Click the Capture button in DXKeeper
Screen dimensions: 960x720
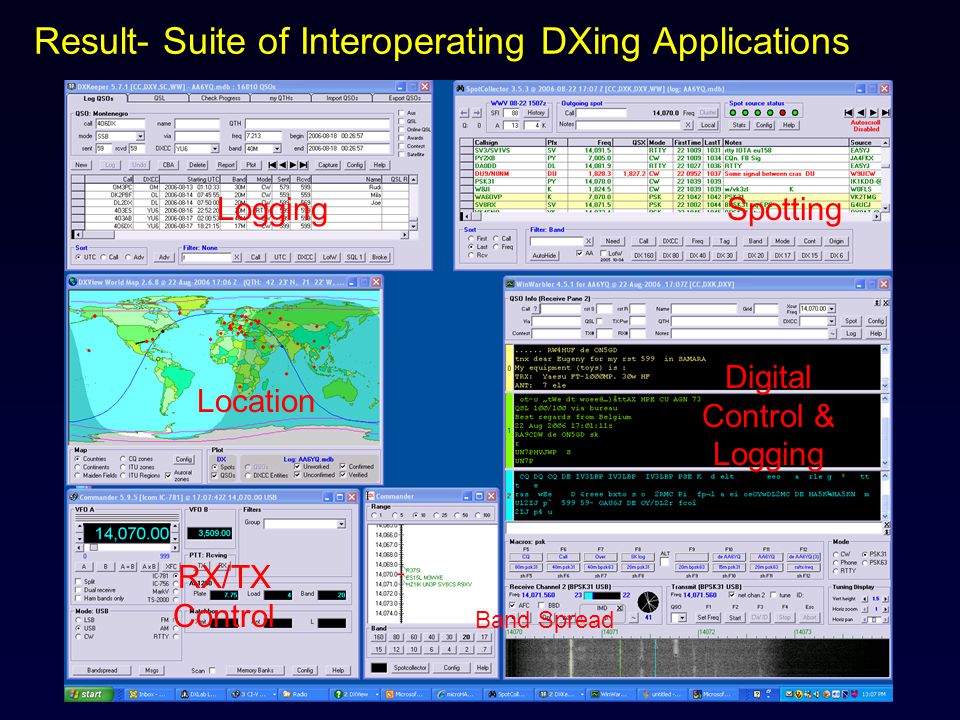click(x=328, y=165)
